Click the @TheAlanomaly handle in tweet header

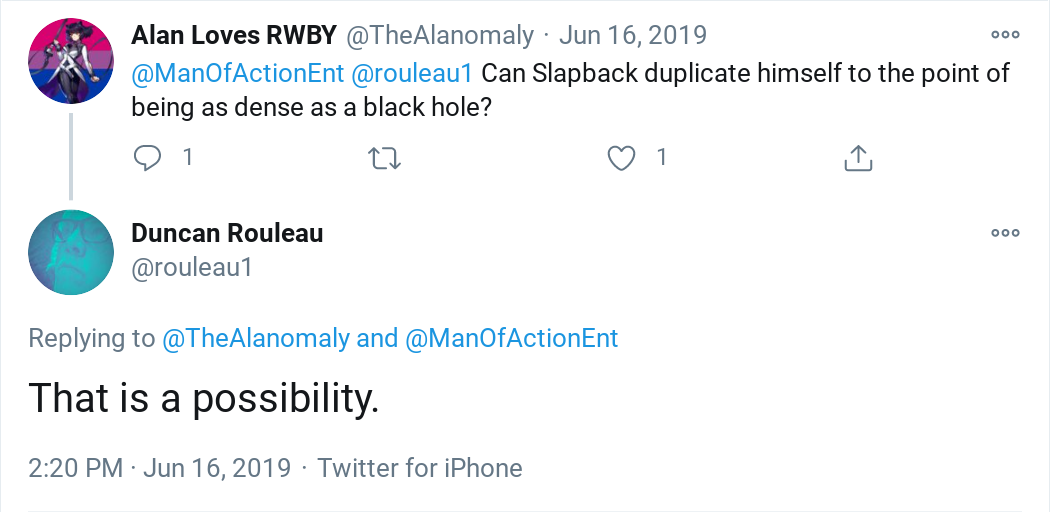pos(440,35)
